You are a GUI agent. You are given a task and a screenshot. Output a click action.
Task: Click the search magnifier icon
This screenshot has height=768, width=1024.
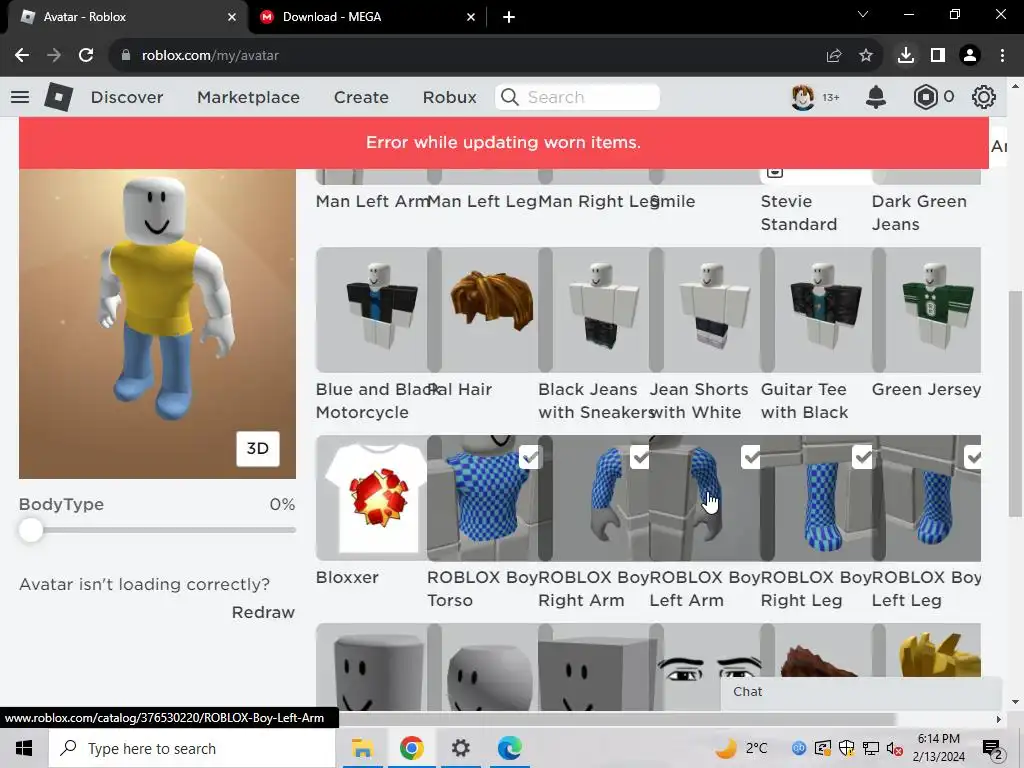click(x=510, y=97)
